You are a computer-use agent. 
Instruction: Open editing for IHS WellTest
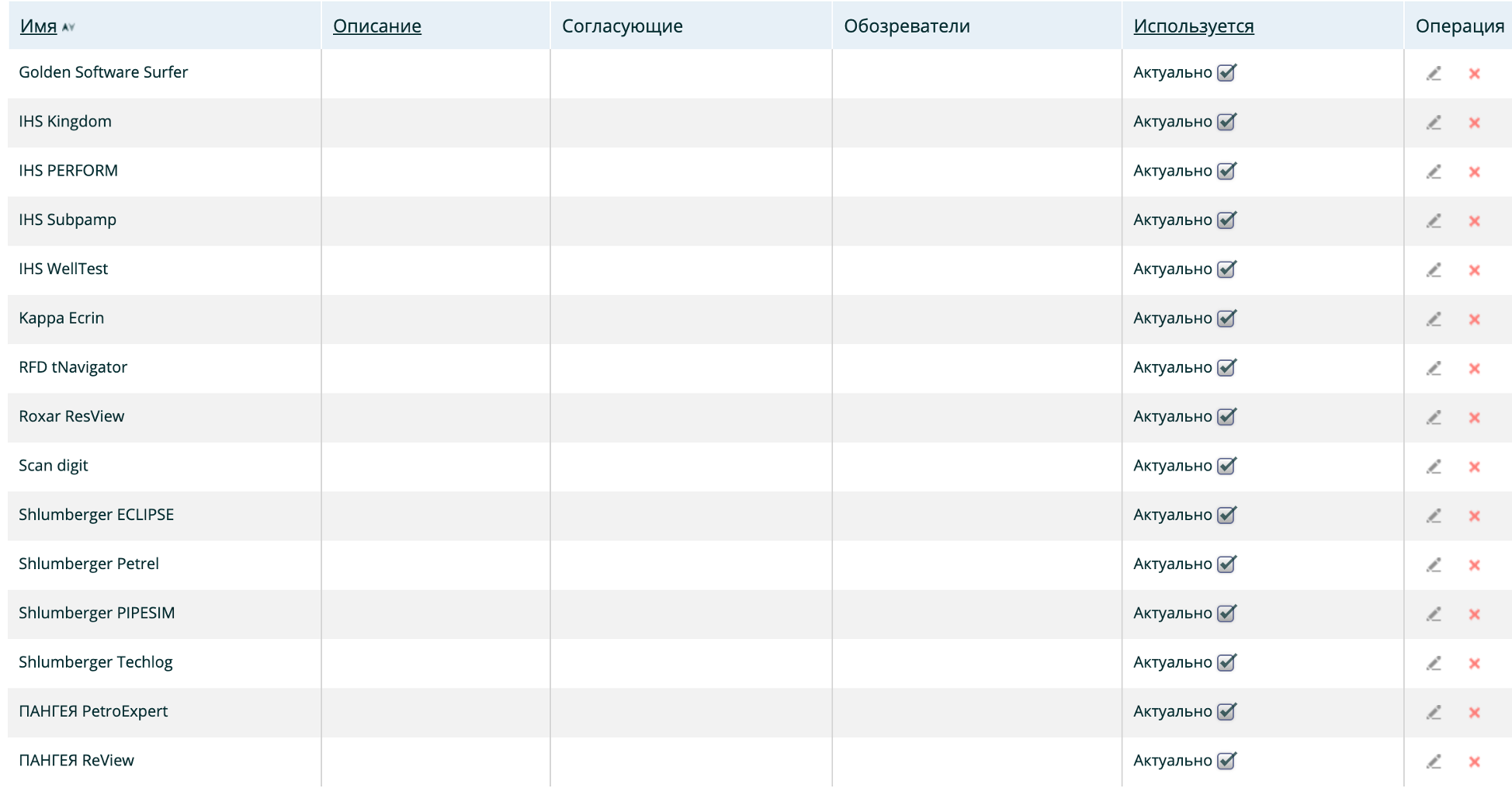coord(1434,269)
